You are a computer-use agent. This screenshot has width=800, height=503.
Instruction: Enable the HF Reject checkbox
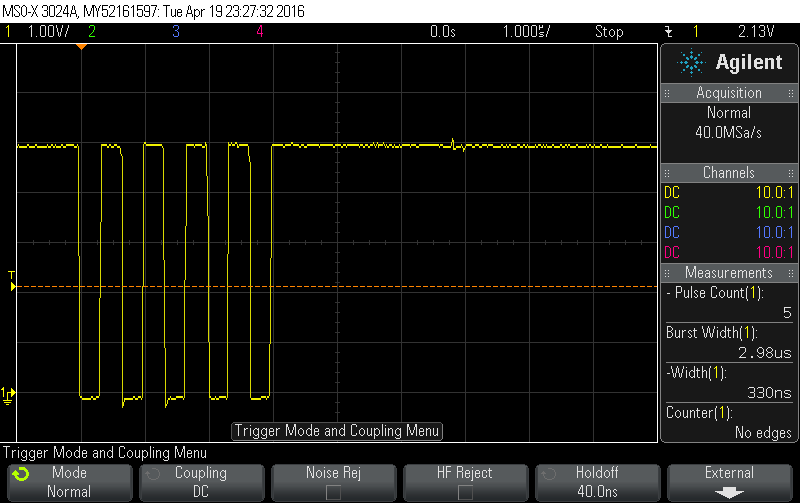pos(465,492)
